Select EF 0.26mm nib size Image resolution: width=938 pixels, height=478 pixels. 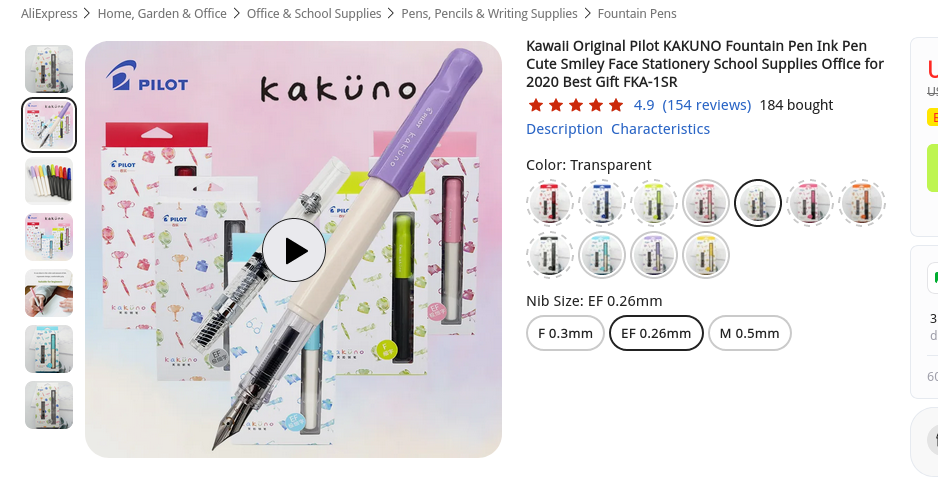pyautogui.click(x=656, y=333)
